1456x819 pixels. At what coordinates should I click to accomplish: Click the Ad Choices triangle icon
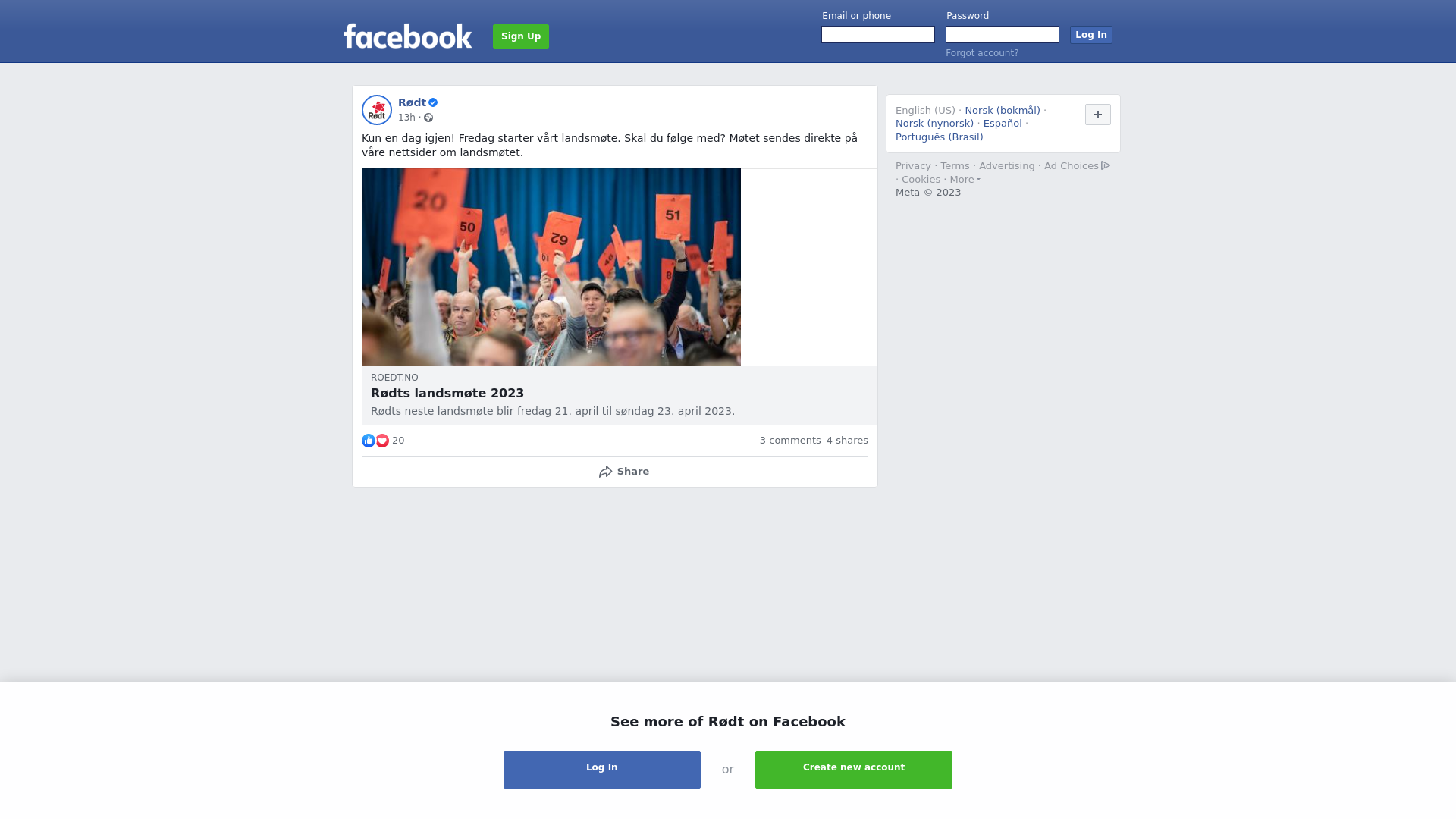(x=1106, y=165)
